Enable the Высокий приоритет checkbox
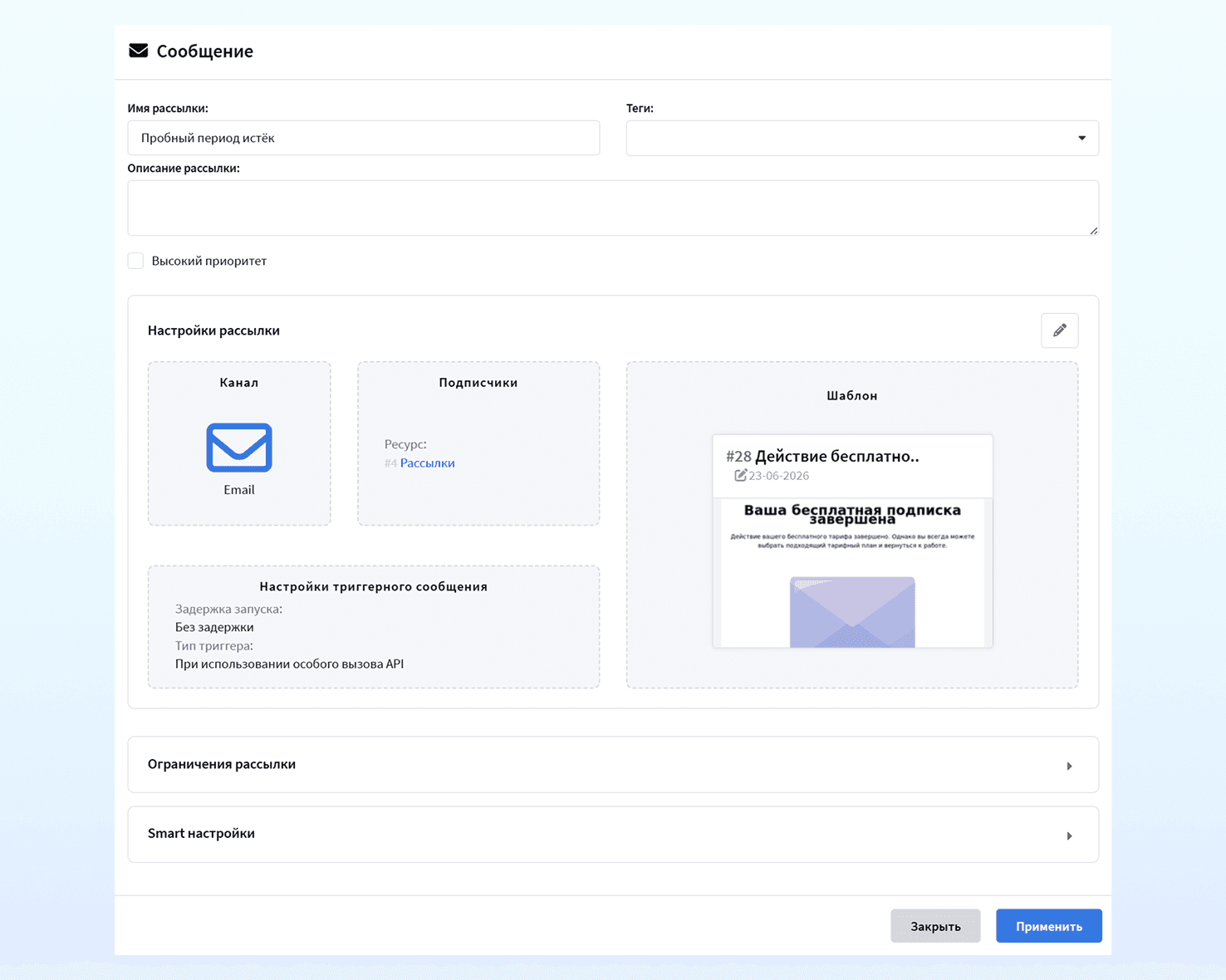The image size is (1226, 980). (135, 261)
